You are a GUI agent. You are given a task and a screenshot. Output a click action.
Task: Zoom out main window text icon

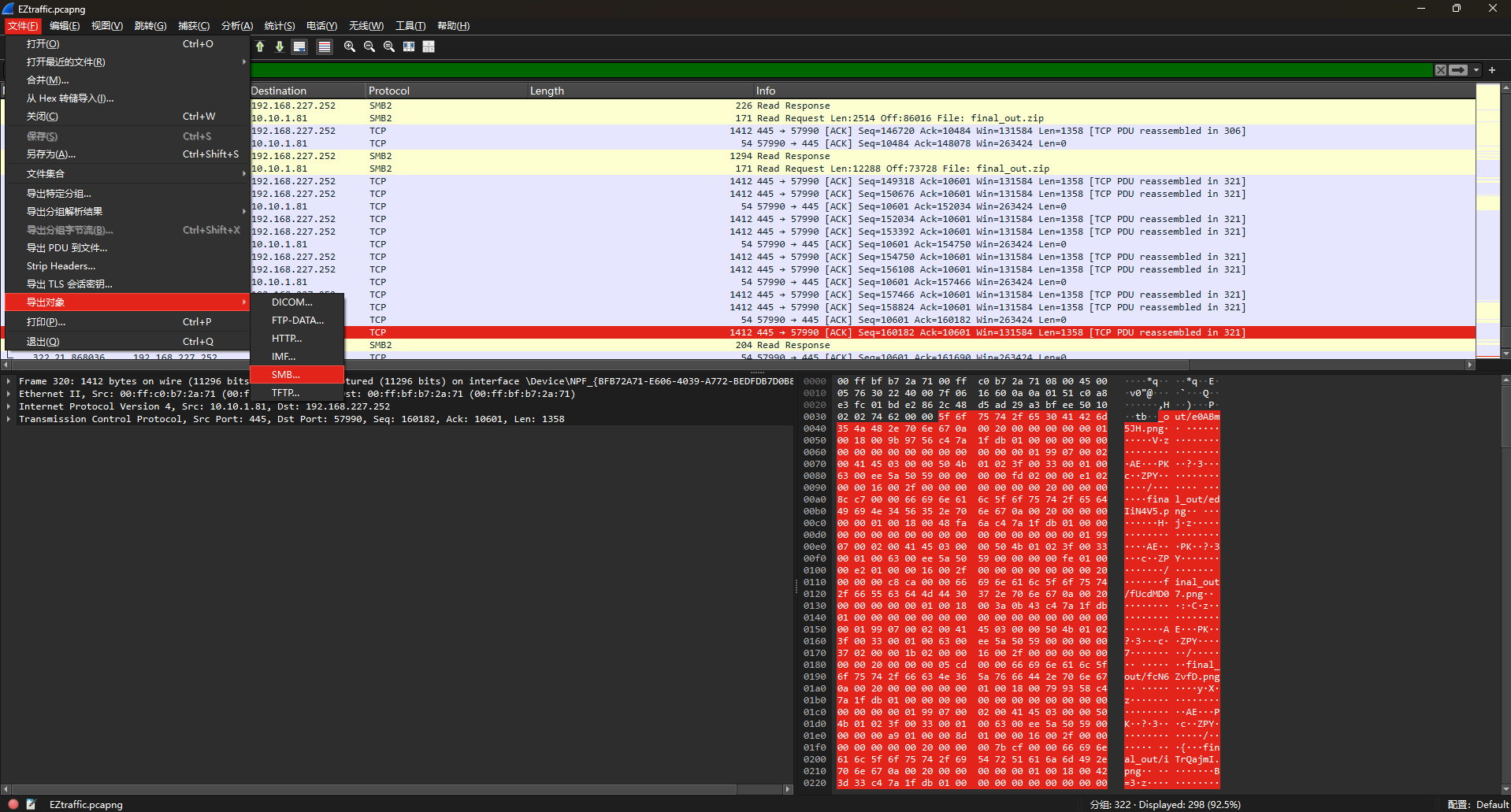369,46
